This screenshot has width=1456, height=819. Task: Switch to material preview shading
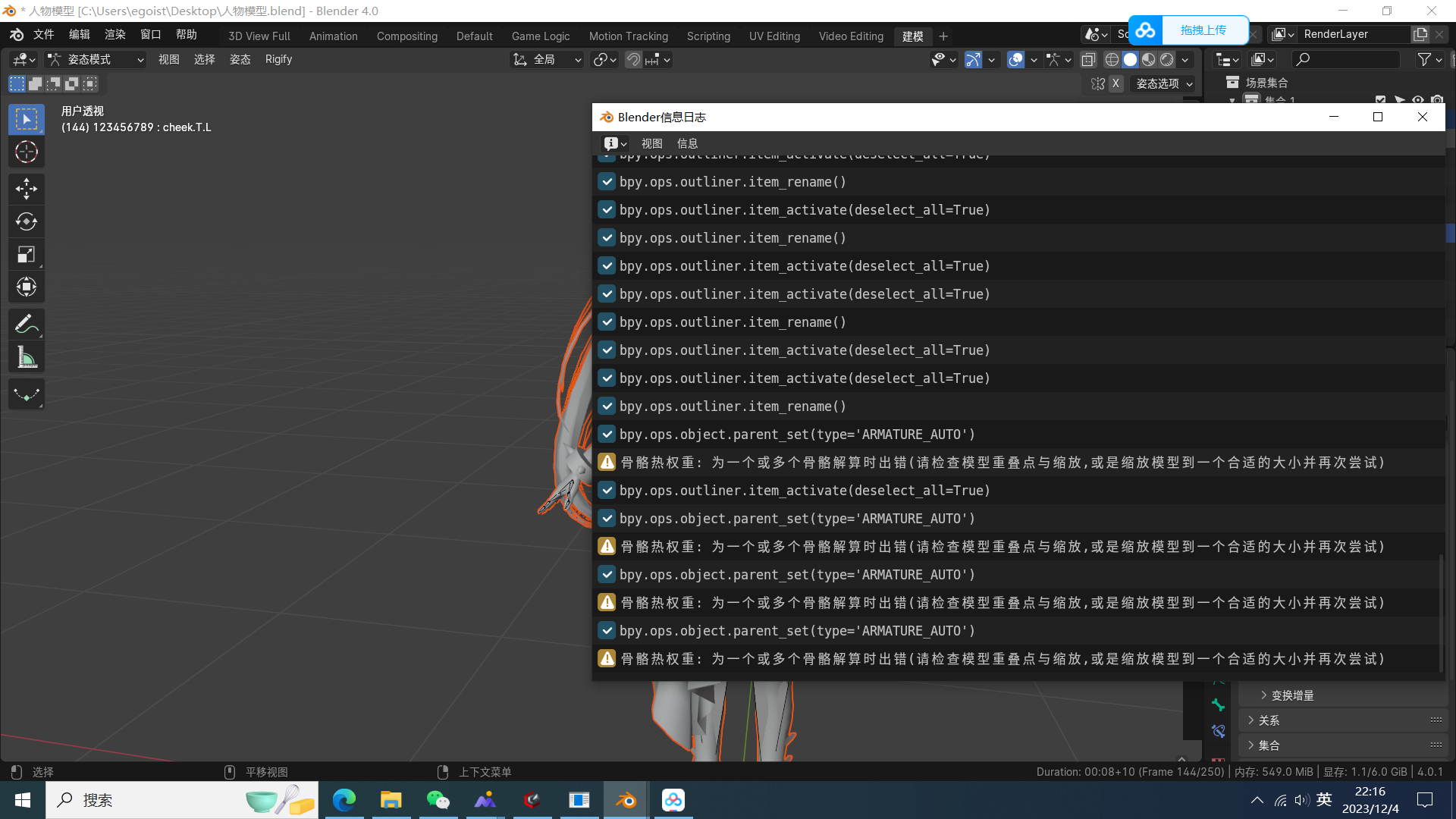tap(1148, 59)
